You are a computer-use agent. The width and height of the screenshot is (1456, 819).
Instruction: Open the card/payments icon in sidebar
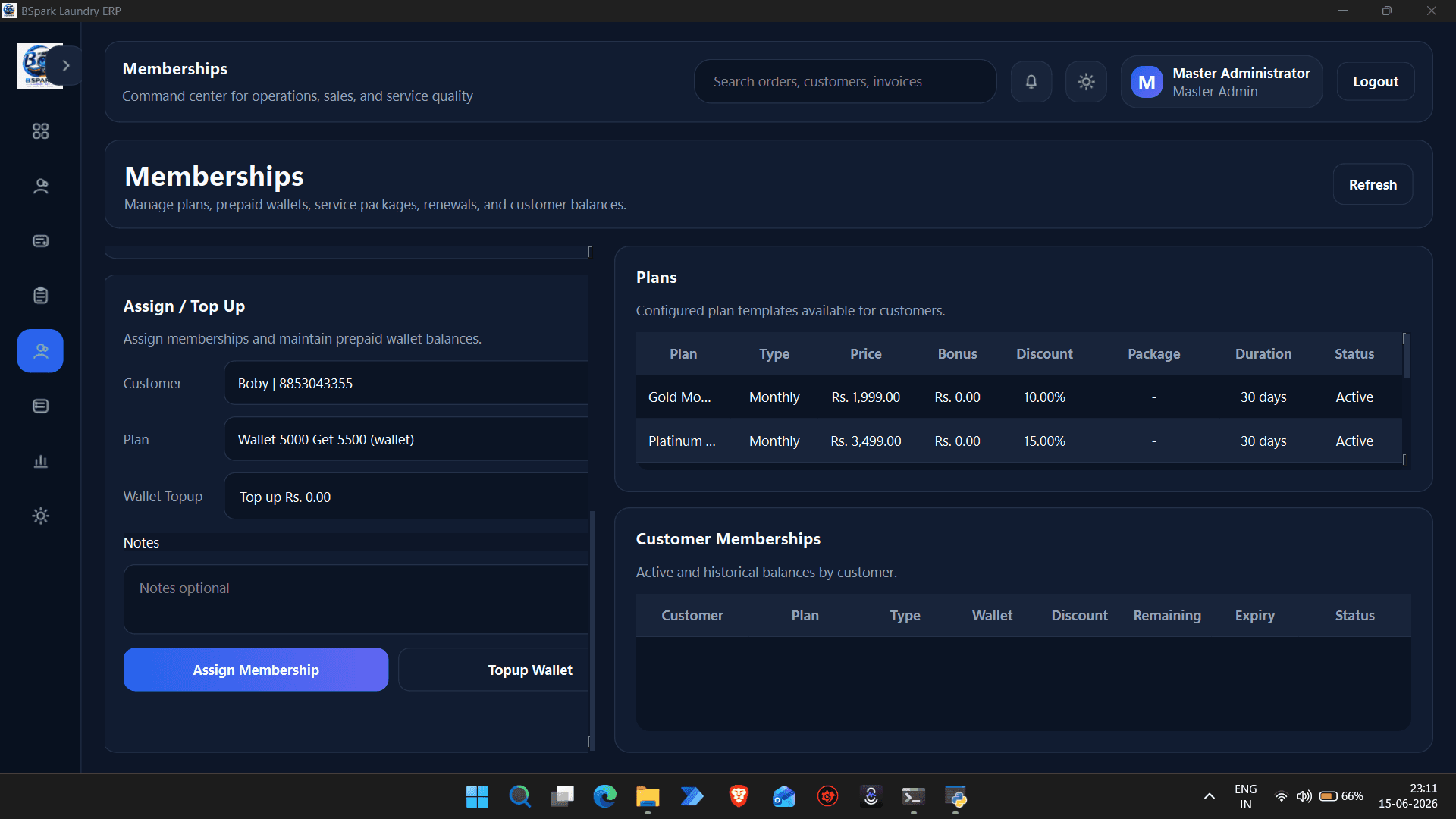pyautogui.click(x=41, y=241)
